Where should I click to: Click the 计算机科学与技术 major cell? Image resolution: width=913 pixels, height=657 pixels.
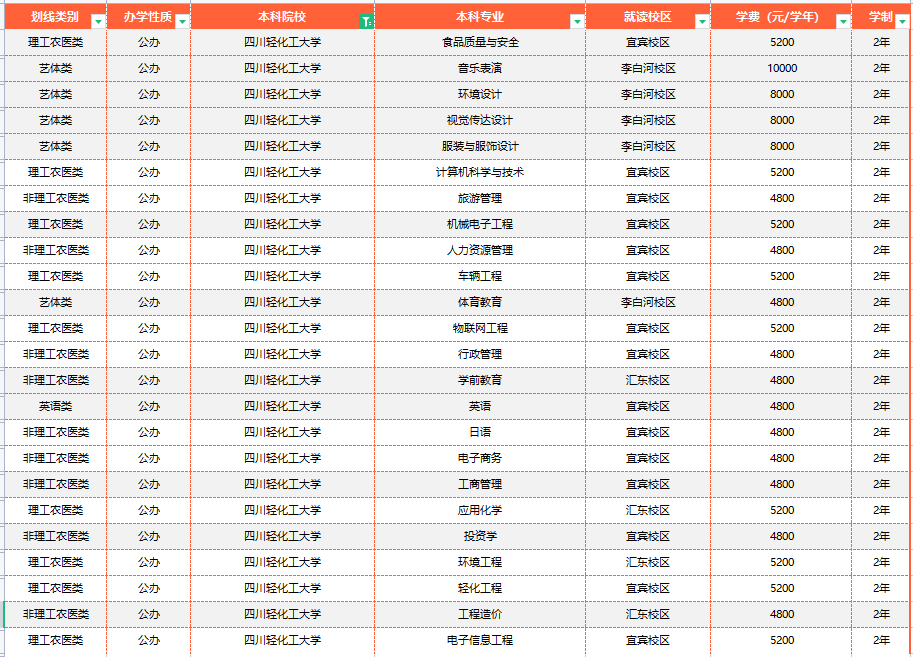480,172
